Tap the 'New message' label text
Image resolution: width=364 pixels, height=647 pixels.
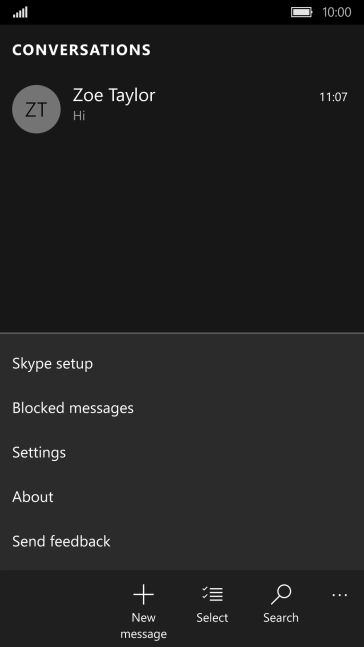pos(143,626)
